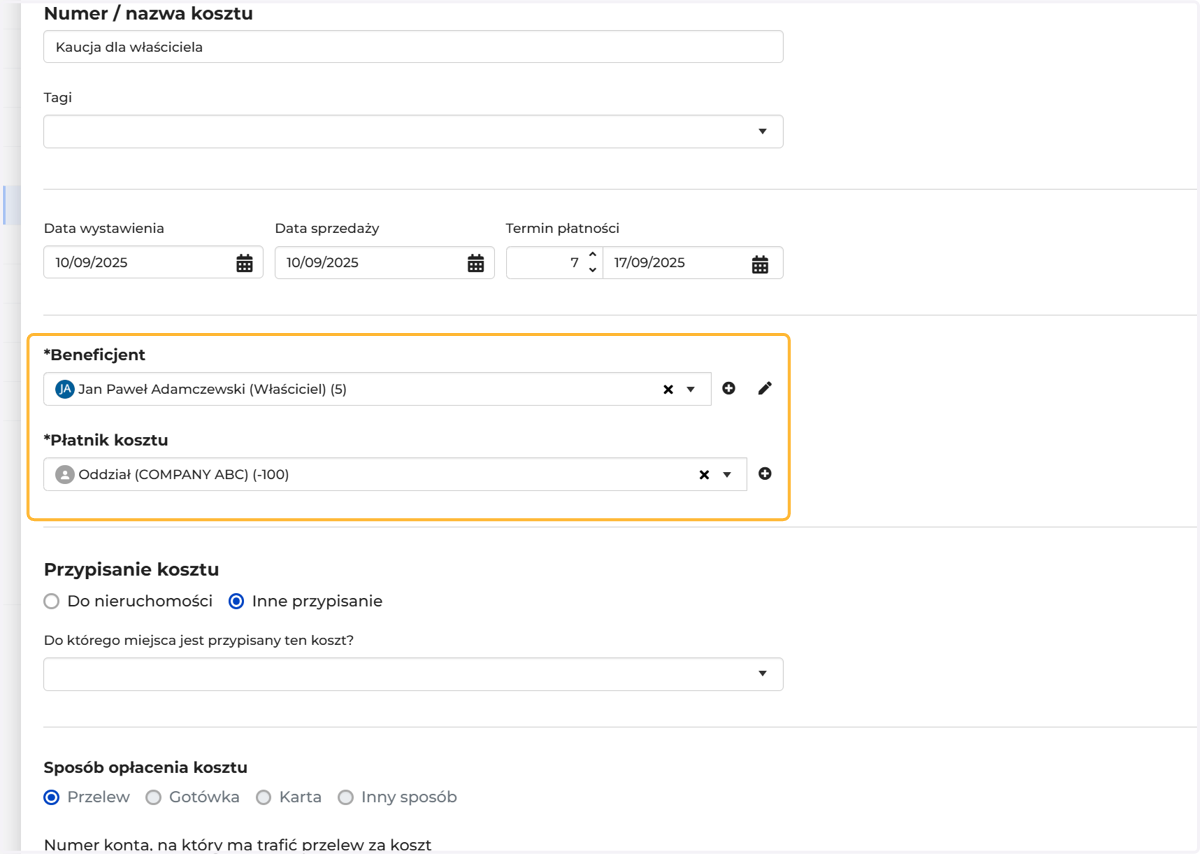Increase payment term days
1200x854 pixels.
click(592, 255)
